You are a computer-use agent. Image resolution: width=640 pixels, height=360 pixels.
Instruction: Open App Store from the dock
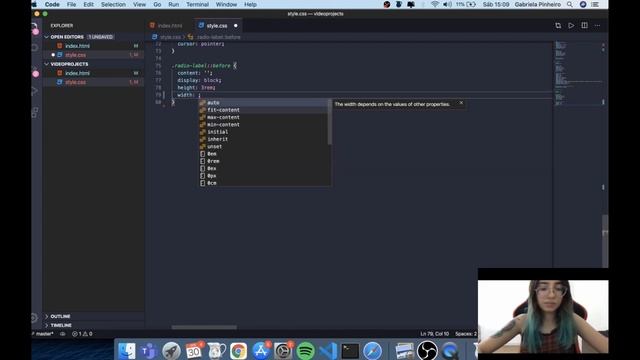point(260,351)
